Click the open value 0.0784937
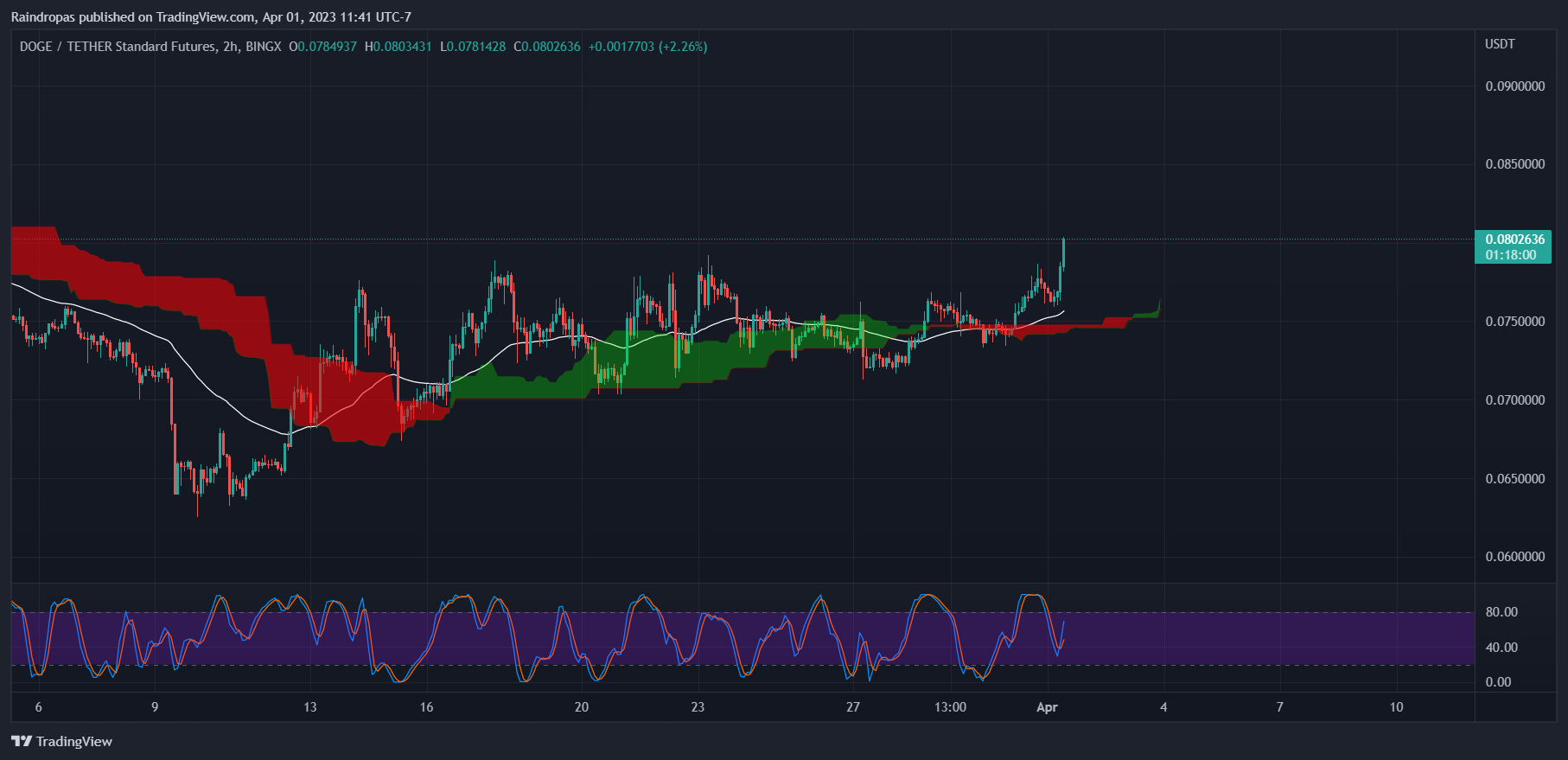The width and height of the screenshot is (1568, 760). pyautogui.click(x=327, y=47)
